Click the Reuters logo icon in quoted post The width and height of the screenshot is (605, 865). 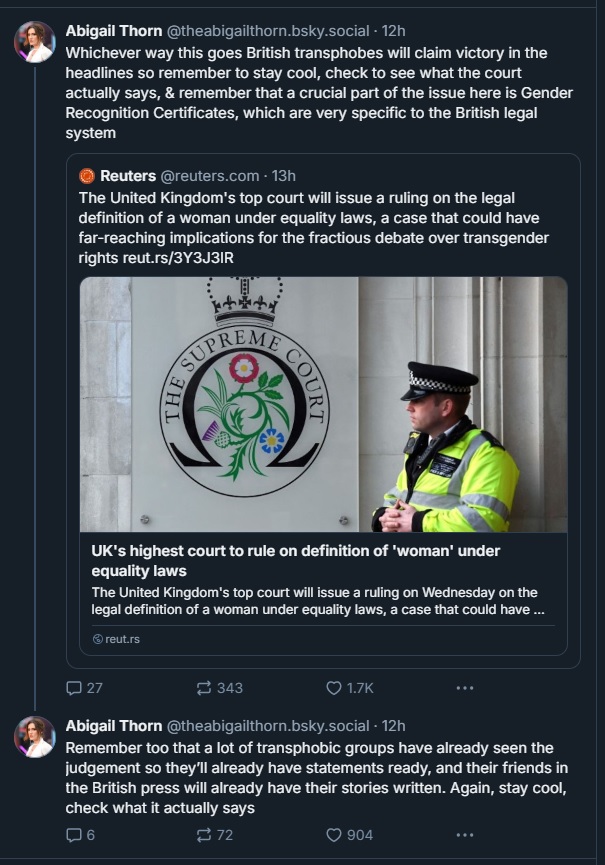pyautogui.click(x=87, y=176)
